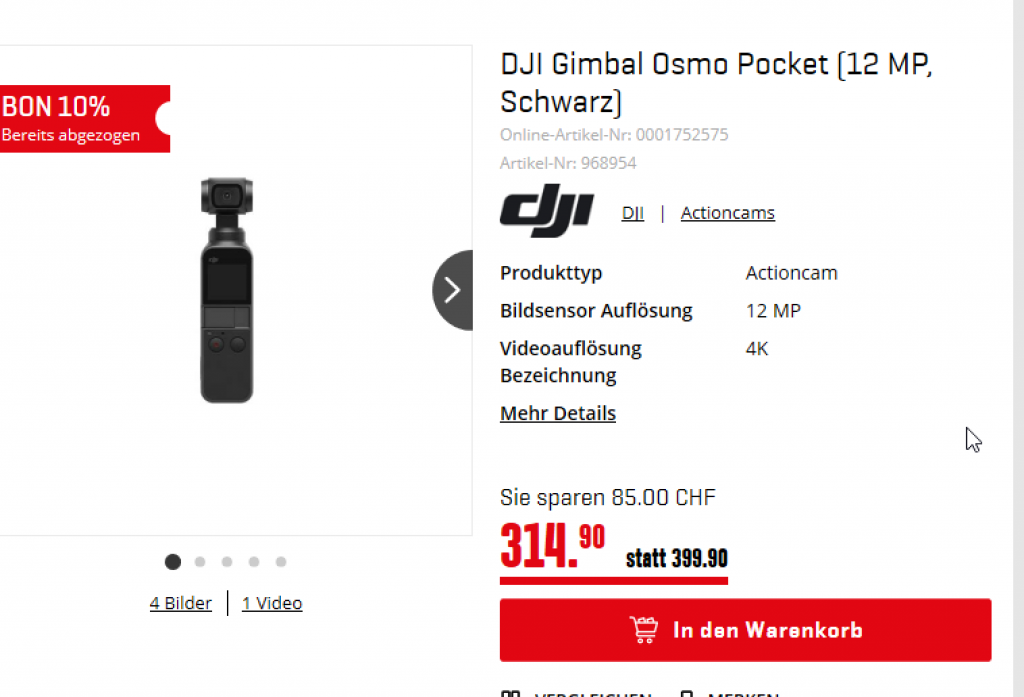Select the third gallery dot indicator
This screenshot has width=1024, height=697.
tap(227, 562)
